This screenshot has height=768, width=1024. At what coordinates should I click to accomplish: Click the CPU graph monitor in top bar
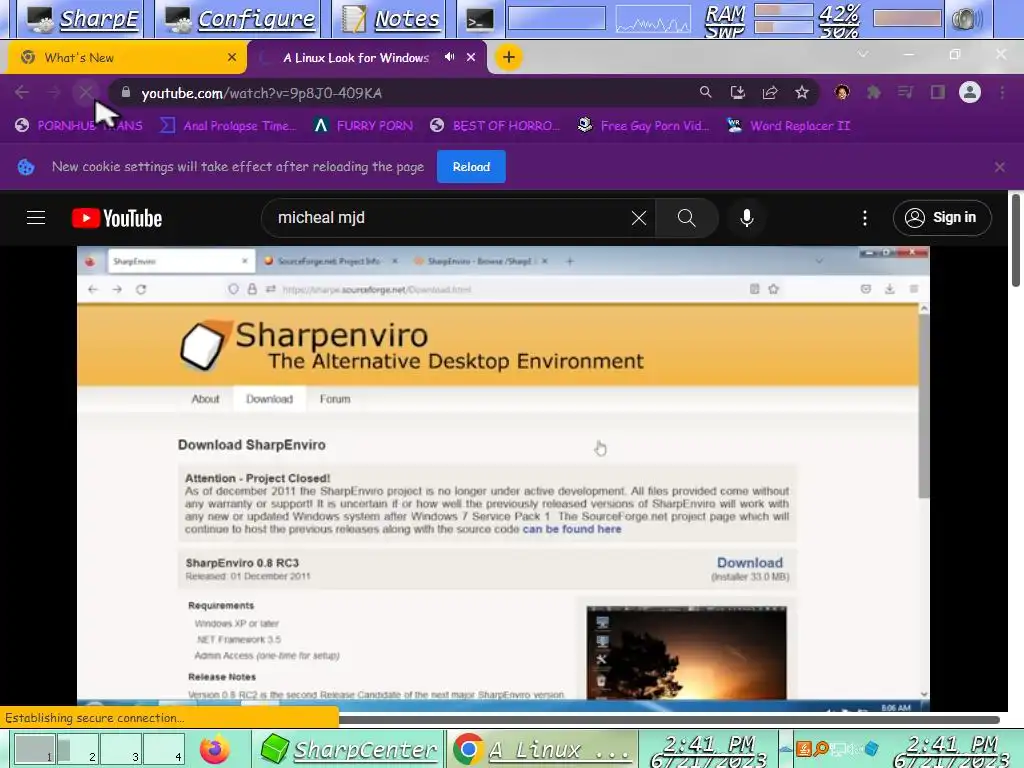[652, 20]
